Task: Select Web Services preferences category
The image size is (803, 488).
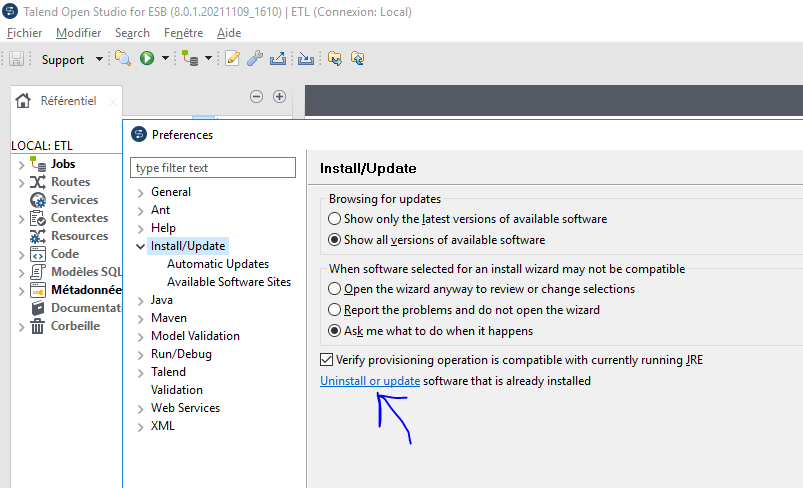Action: tap(185, 408)
